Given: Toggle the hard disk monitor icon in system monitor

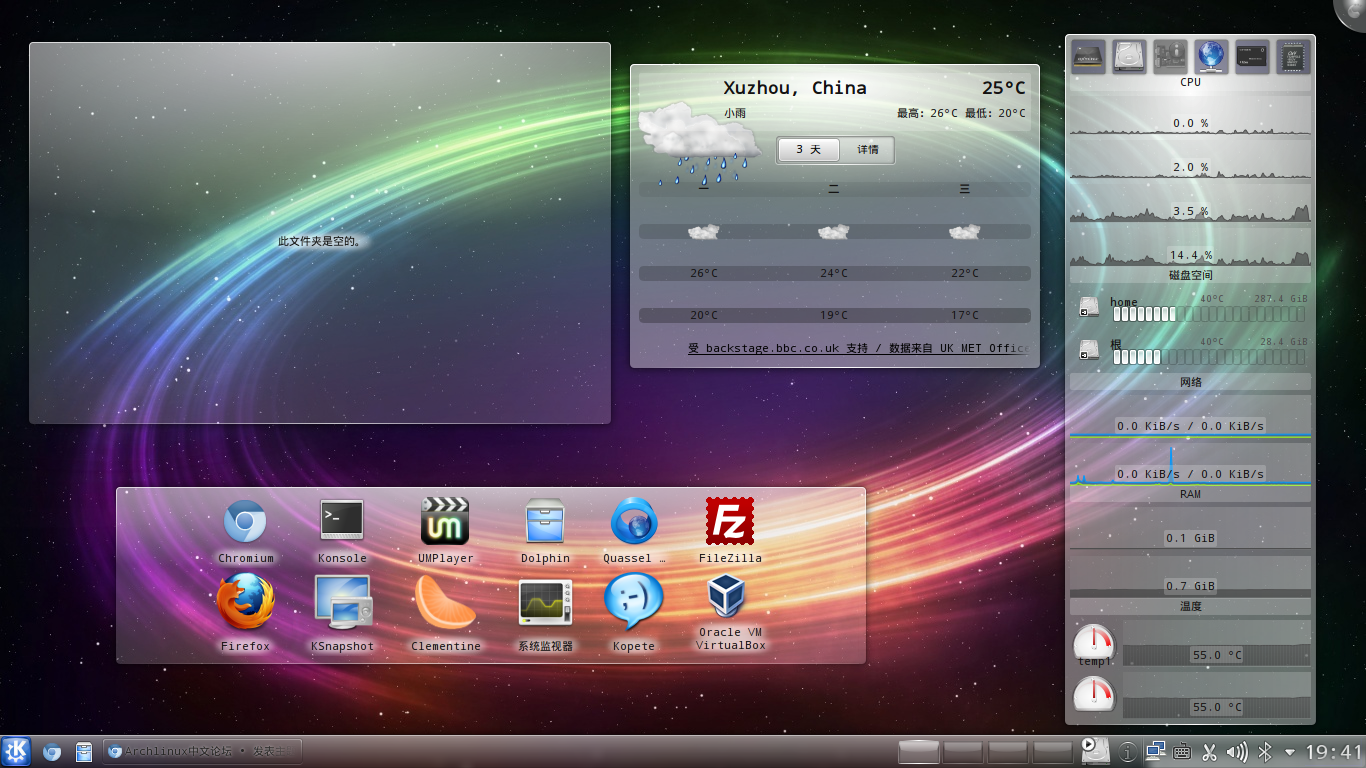Looking at the screenshot, I should [x=1130, y=56].
